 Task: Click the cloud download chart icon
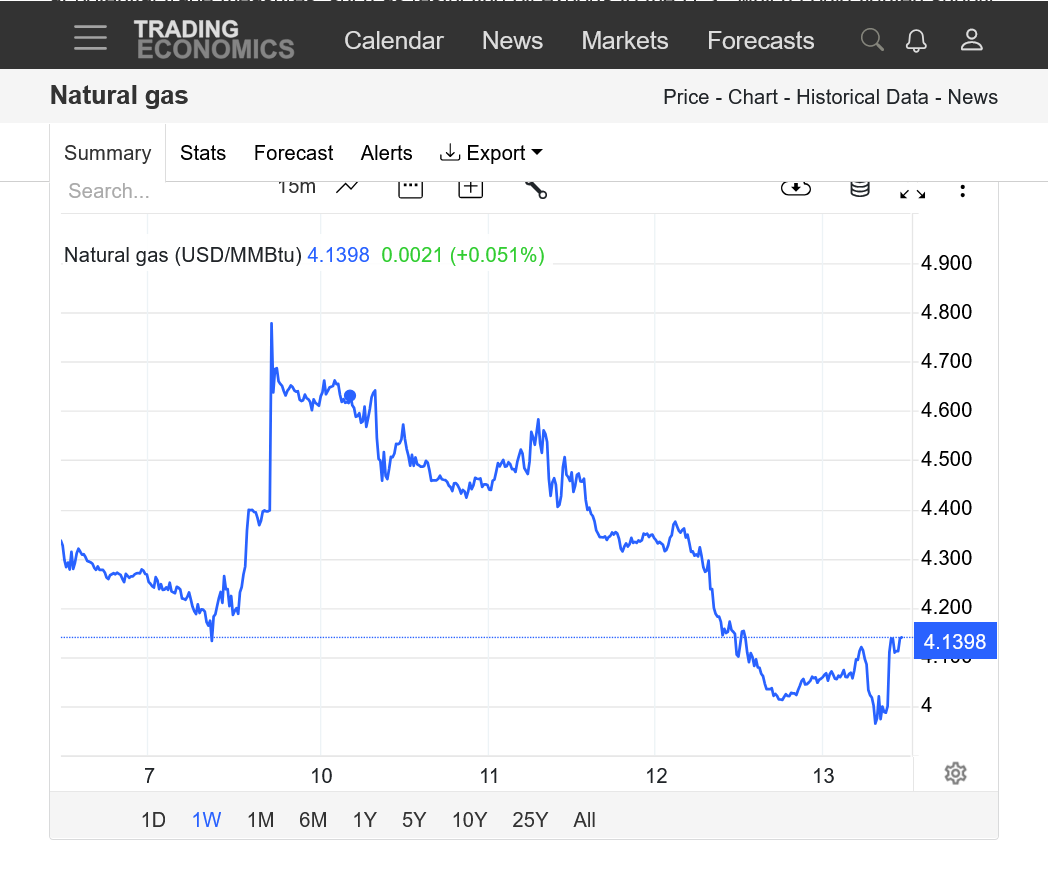(795, 188)
